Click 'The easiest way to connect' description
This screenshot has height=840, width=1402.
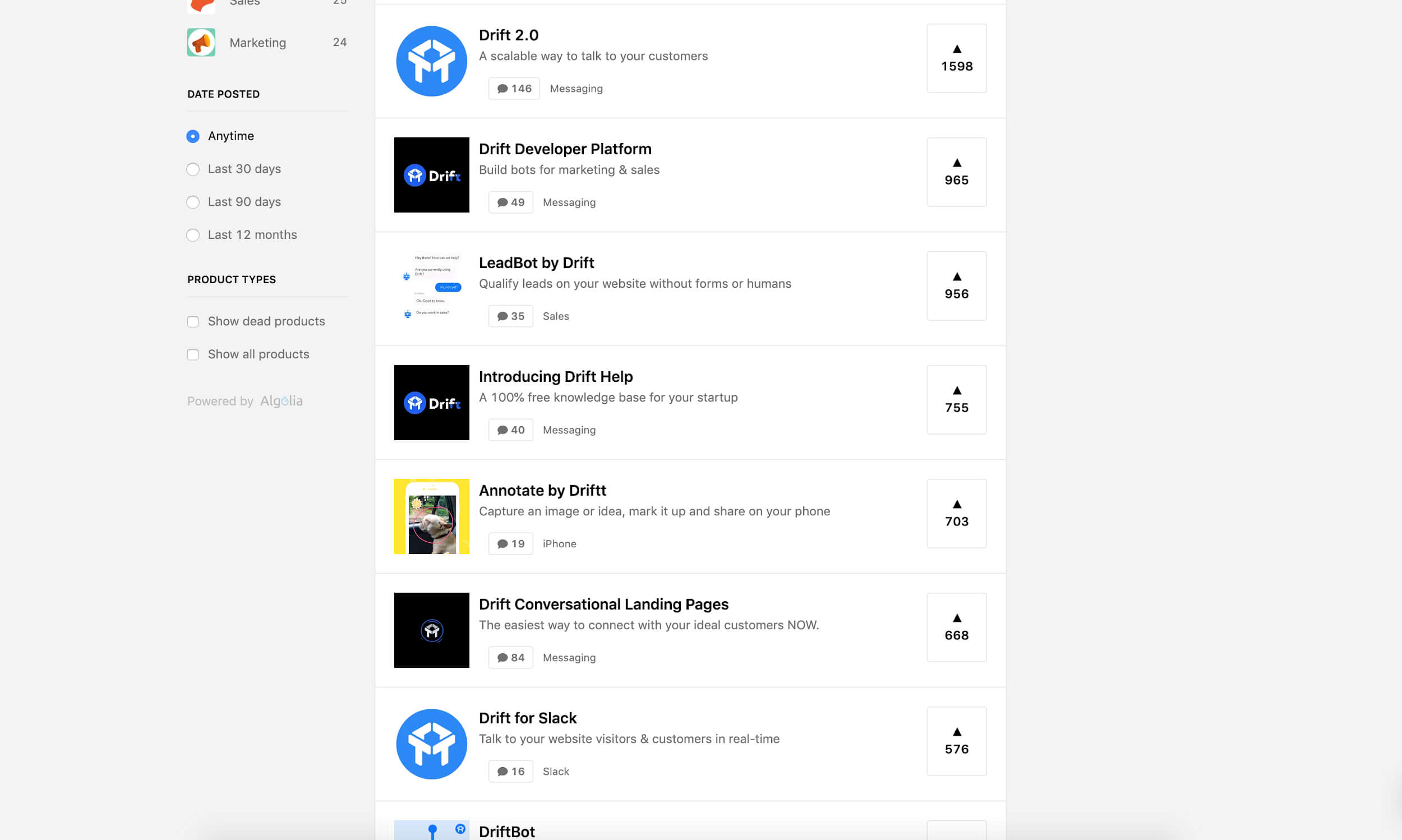[649, 625]
